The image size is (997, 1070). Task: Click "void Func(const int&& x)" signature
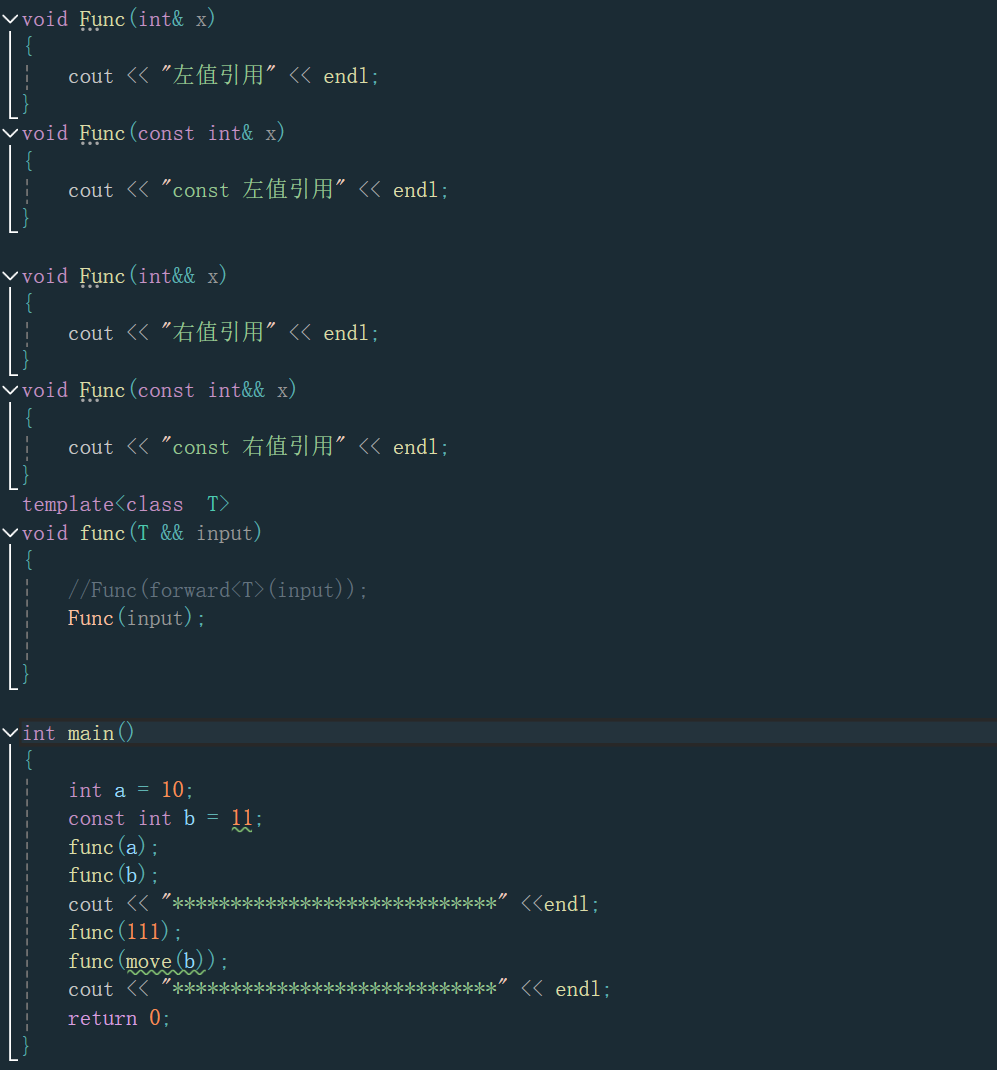pos(159,390)
